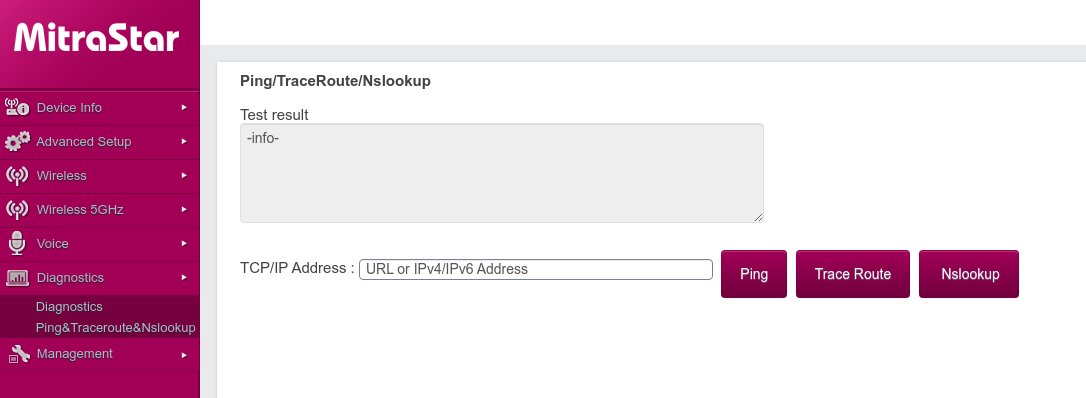
Task: Click the Wireless antenna icon
Action: 17,175
